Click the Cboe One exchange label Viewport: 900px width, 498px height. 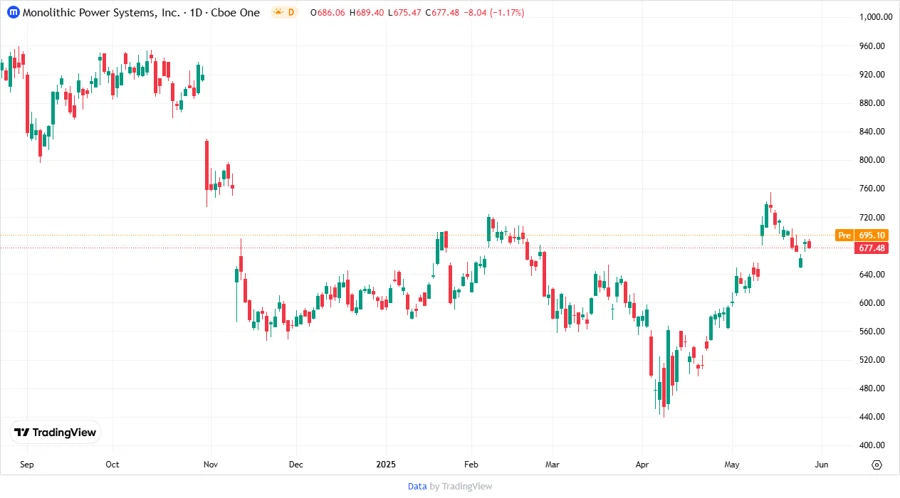tap(235, 12)
